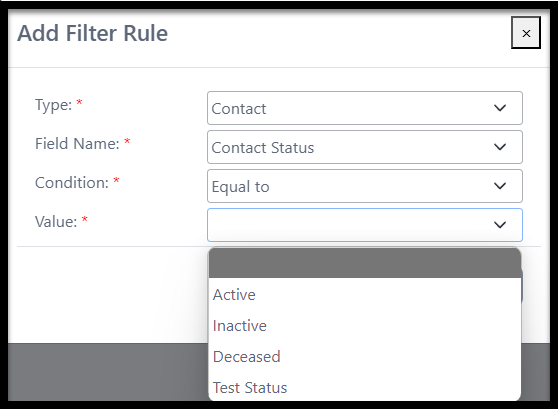Click the Value label text
558x409 pixels.
click(56, 222)
